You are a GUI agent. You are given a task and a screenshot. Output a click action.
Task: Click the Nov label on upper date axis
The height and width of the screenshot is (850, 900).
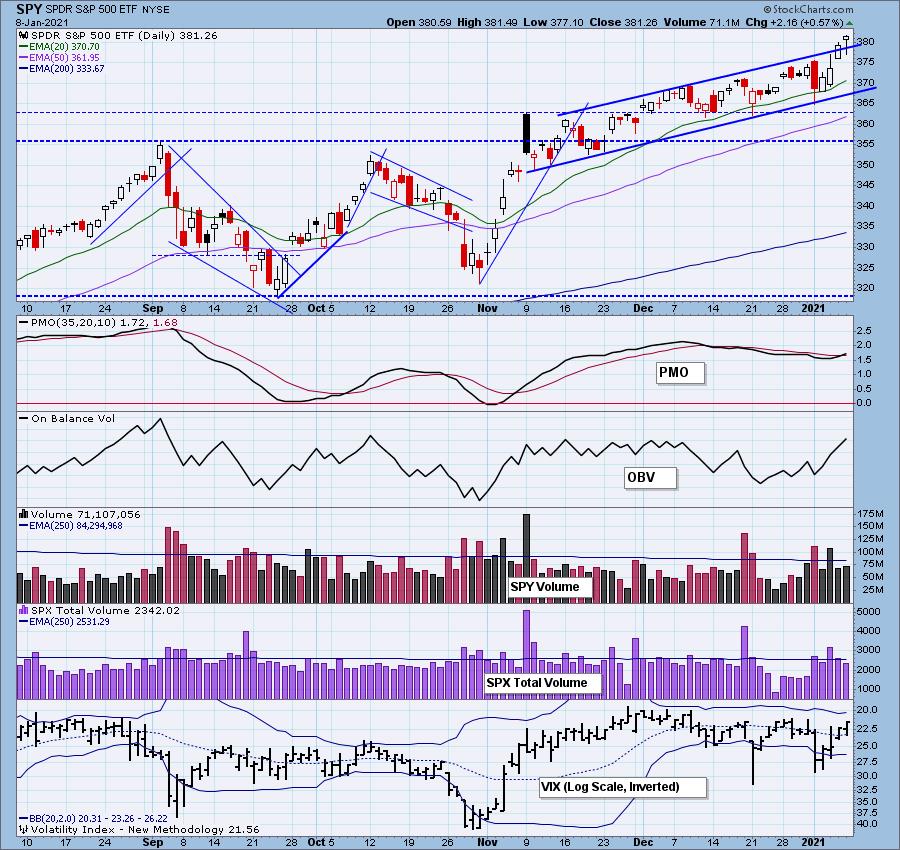point(487,308)
